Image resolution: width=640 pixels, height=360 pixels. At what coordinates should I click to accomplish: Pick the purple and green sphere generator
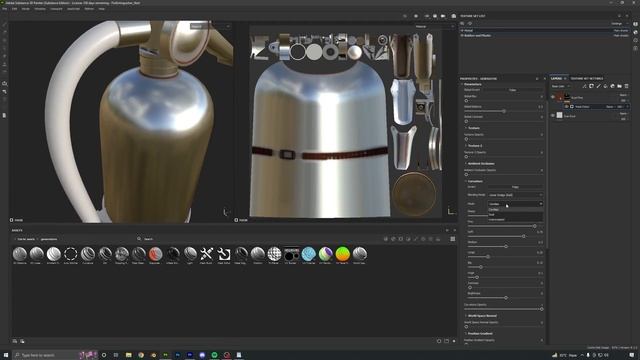click(325, 254)
